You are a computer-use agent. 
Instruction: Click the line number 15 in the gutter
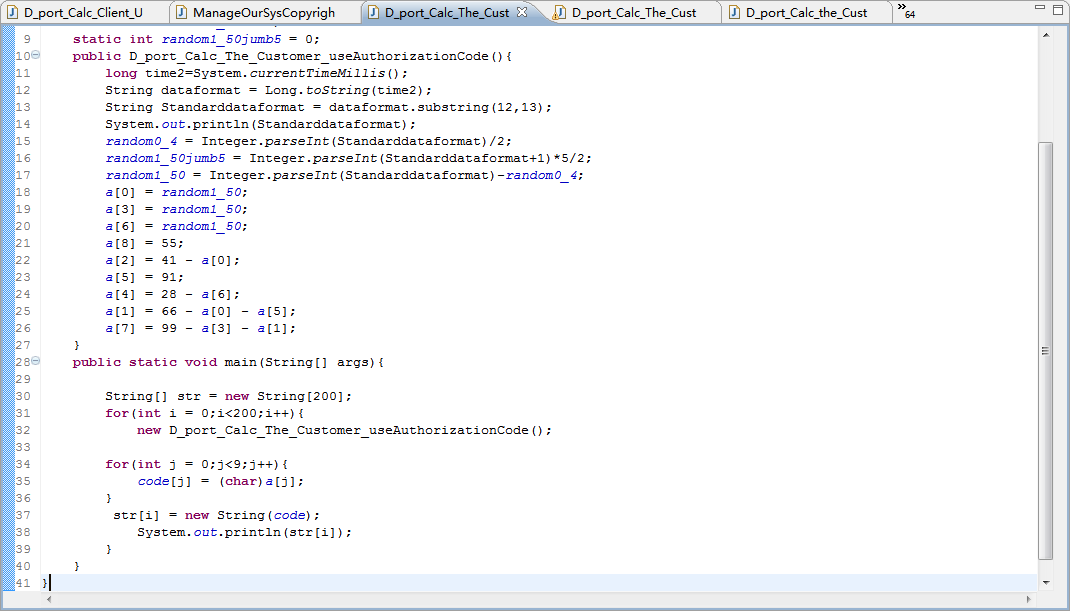pyautogui.click(x=23, y=141)
